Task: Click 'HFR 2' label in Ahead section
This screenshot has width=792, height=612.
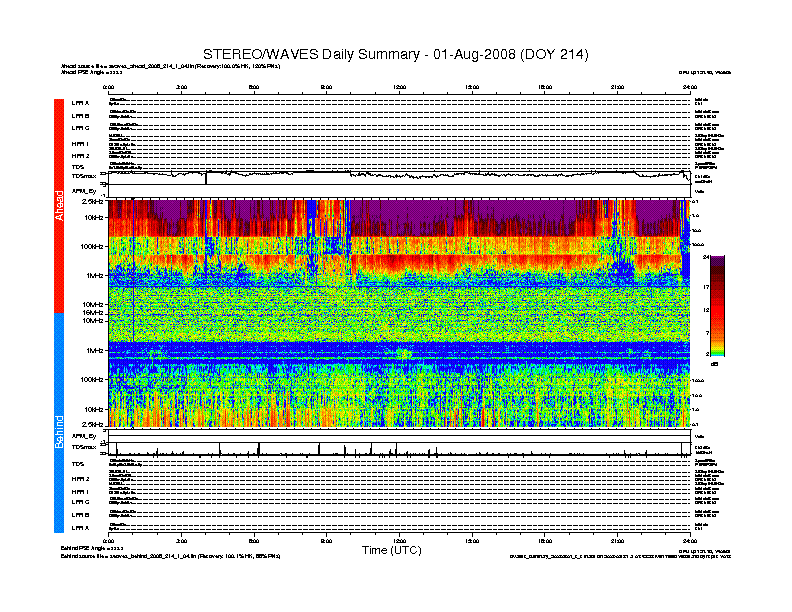Action: 80,156
